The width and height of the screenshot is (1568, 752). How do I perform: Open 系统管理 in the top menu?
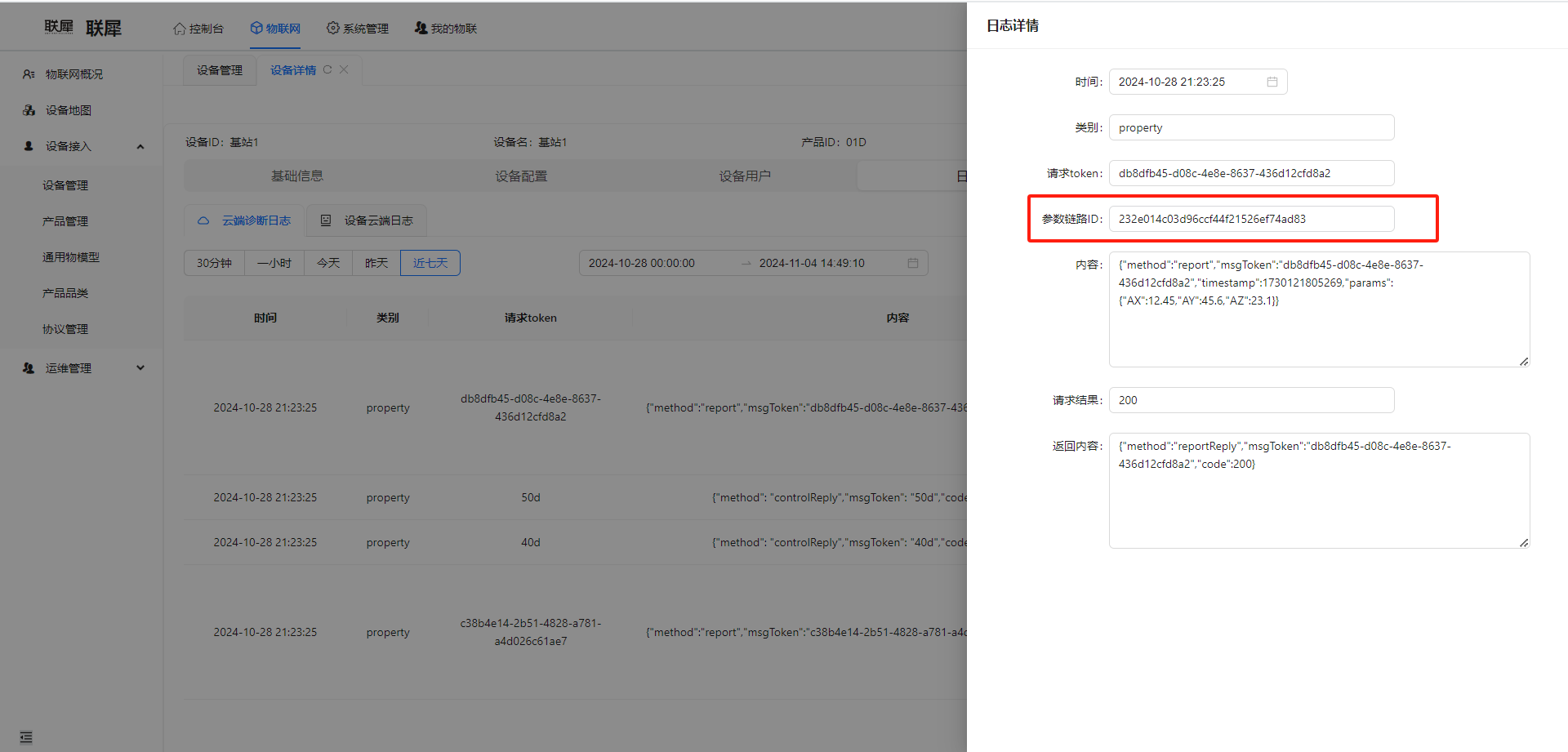(358, 29)
